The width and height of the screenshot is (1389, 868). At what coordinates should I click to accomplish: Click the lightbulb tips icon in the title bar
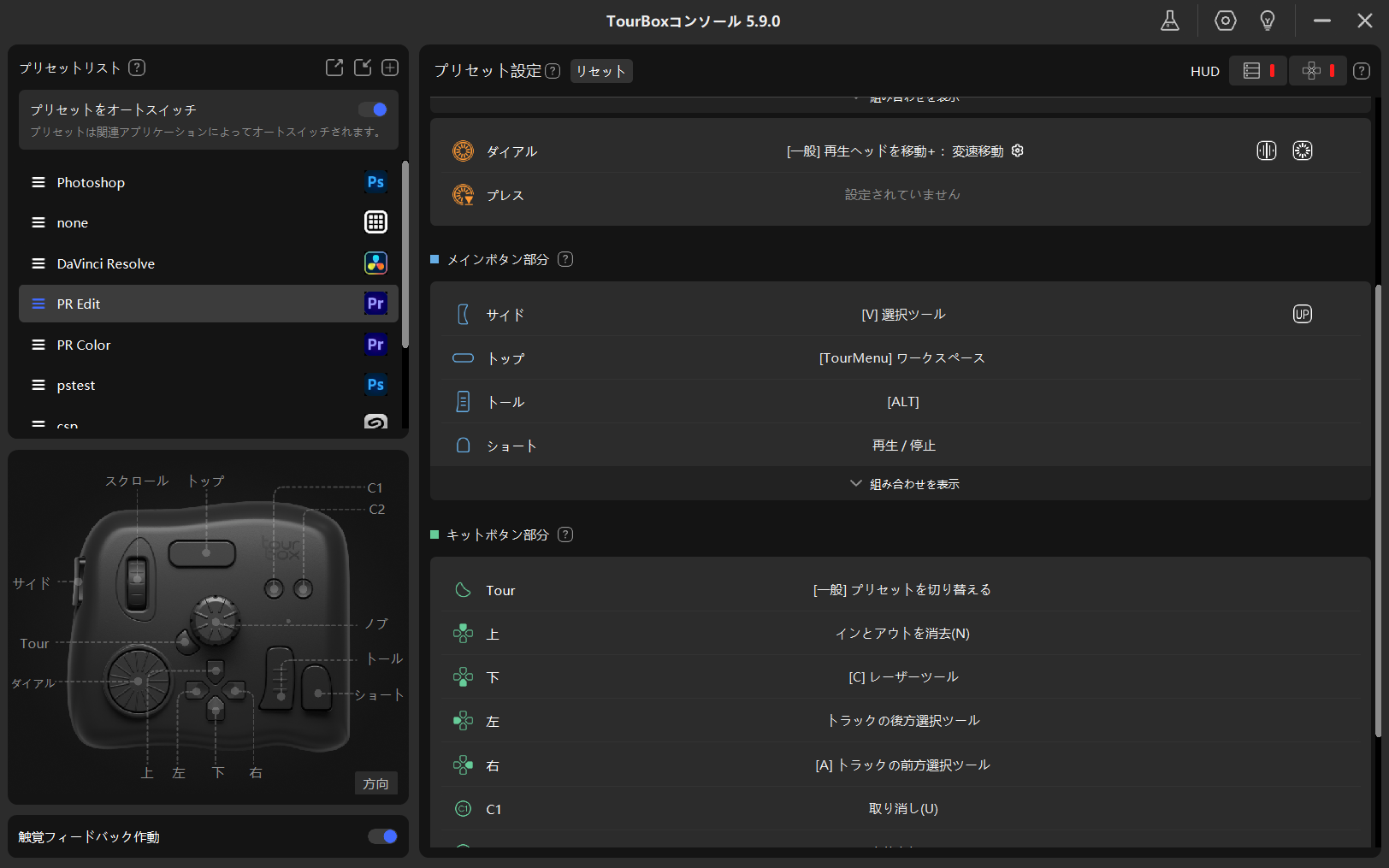click(1268, 21)
